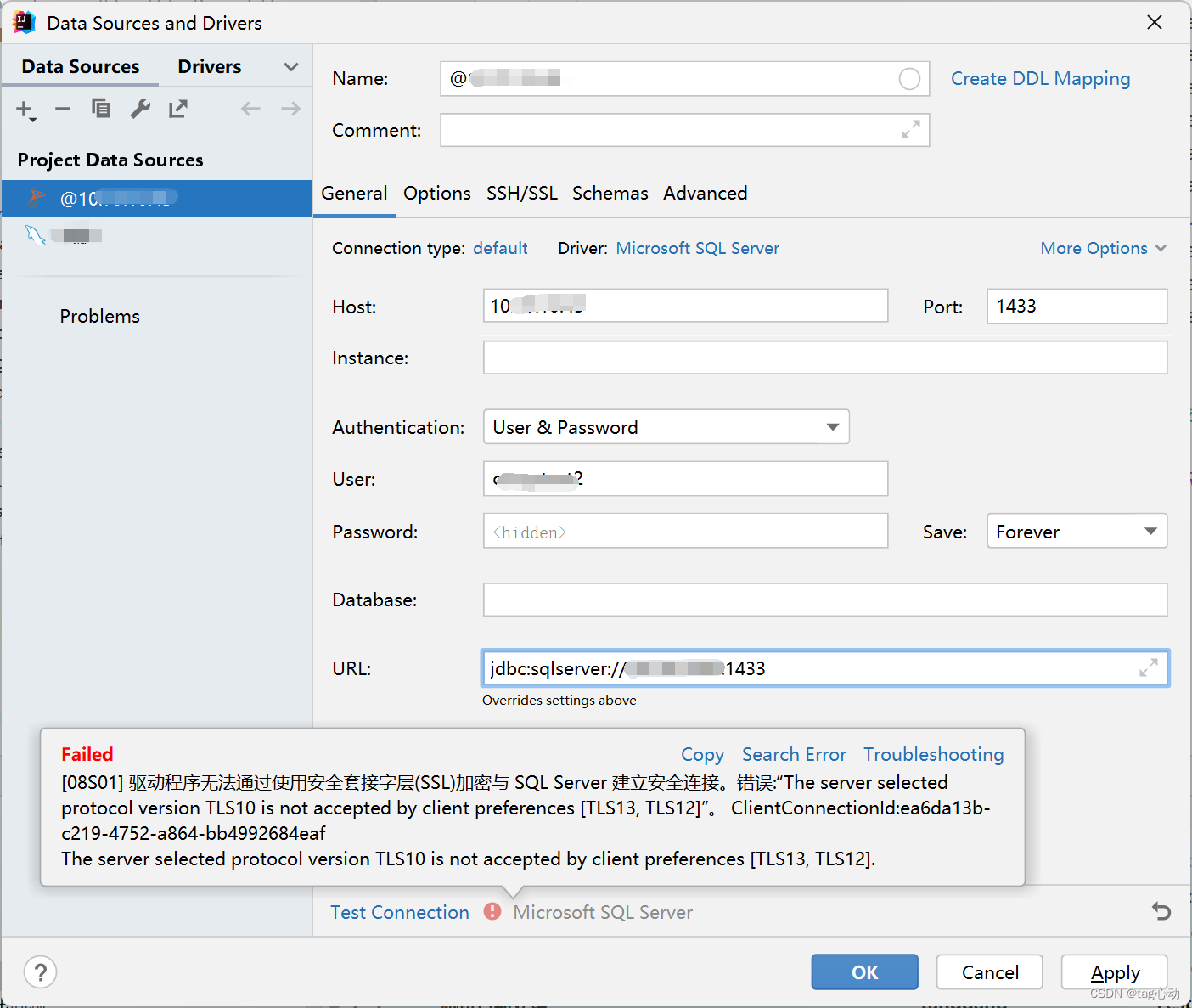Open Troubleshooting link

tap(934, 754)
